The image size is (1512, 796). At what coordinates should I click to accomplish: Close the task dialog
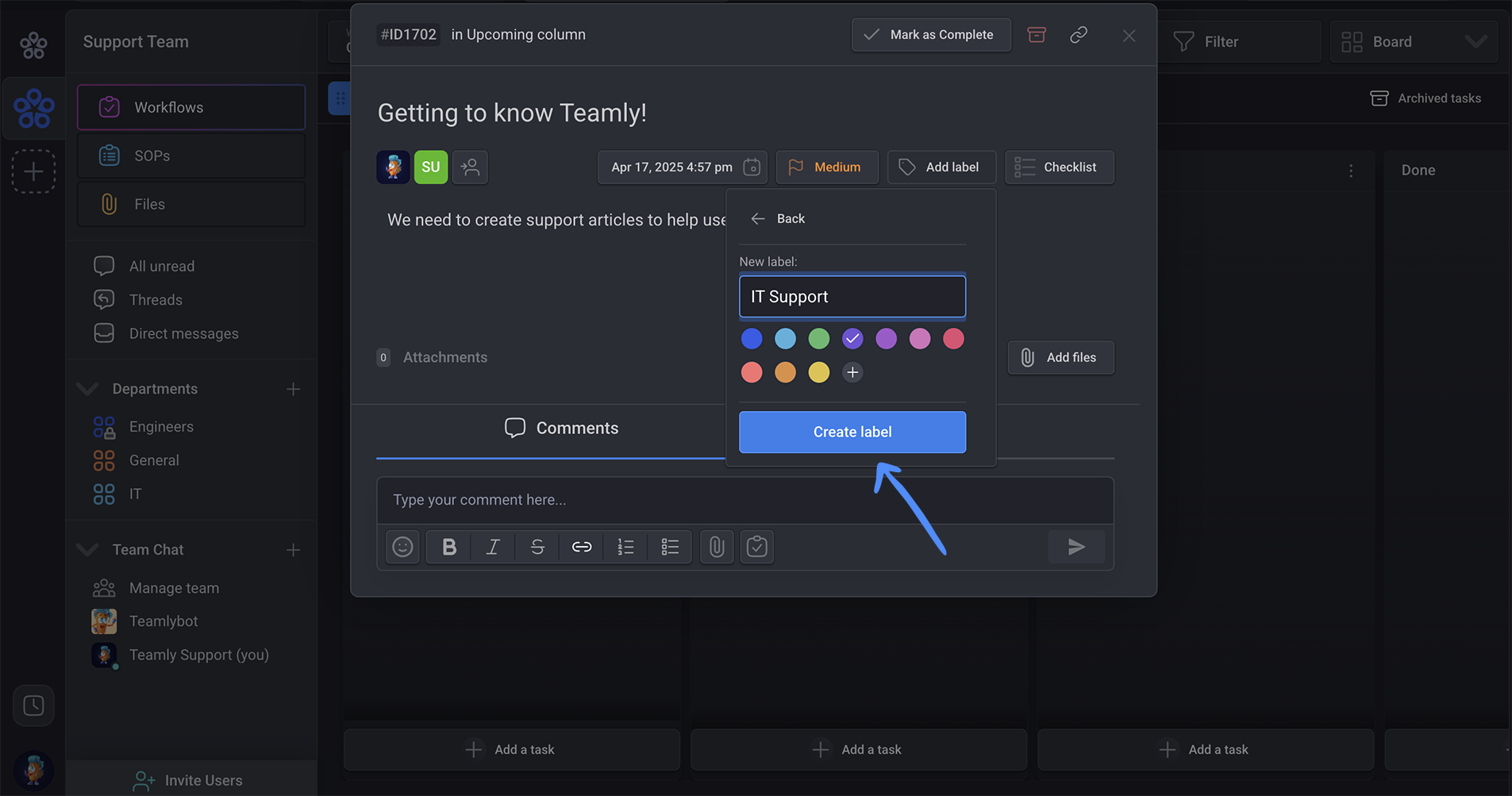pyautogui.click(x=1129, y=36)
